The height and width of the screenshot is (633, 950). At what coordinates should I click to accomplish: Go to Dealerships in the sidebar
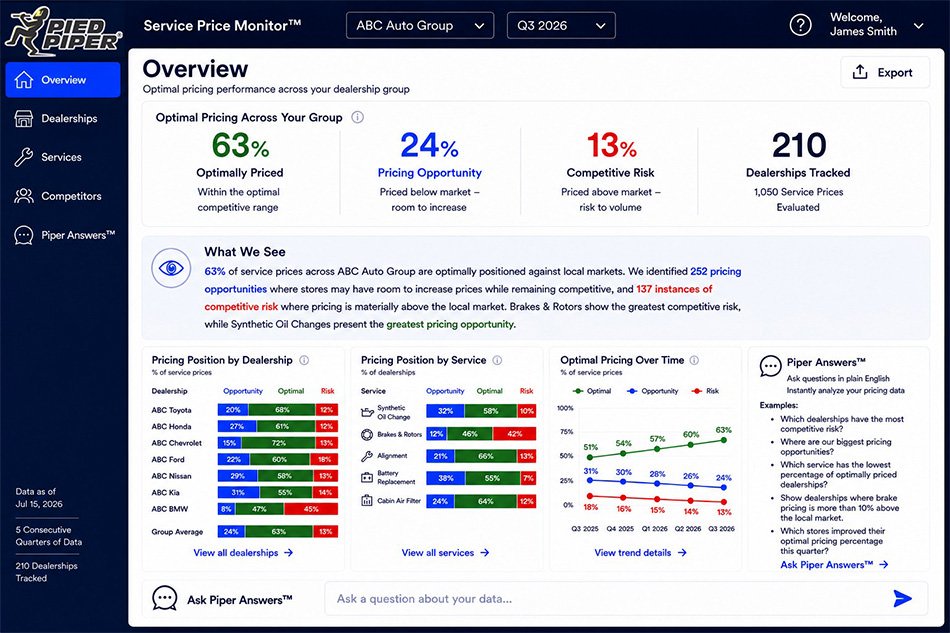[63, 118]
